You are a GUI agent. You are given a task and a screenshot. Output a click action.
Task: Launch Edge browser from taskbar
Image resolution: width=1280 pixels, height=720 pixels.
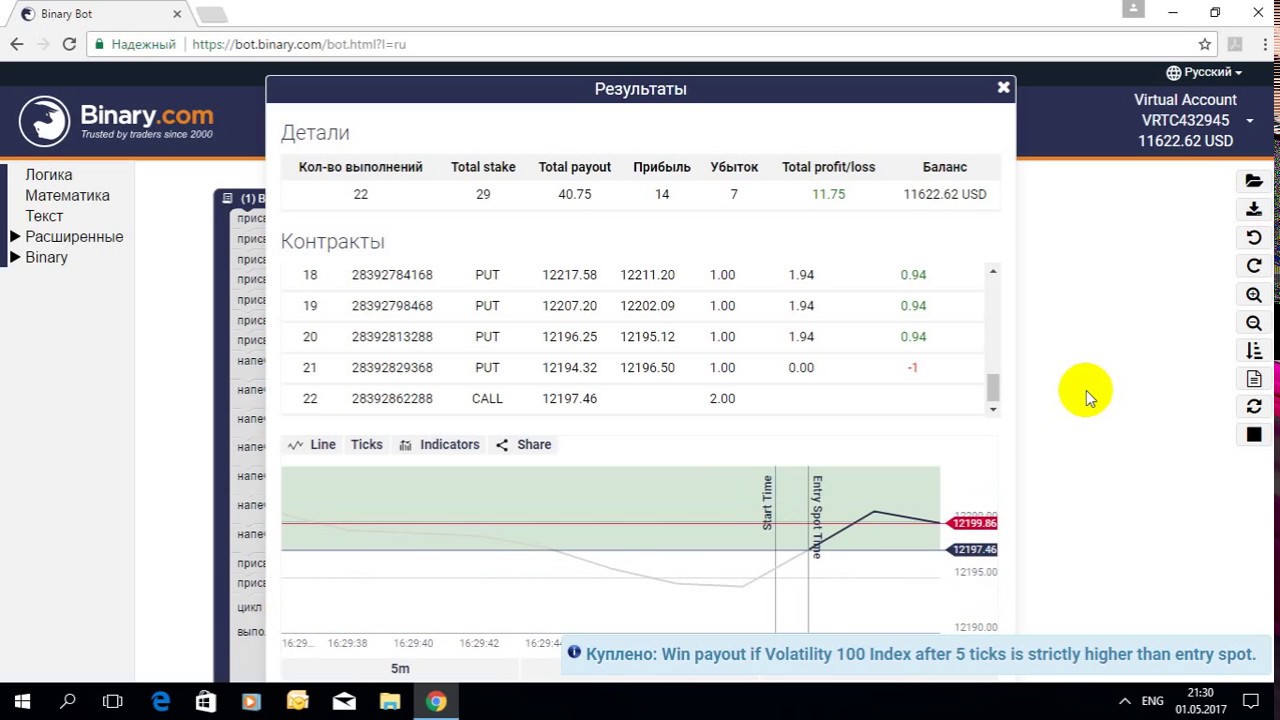(160, 701)
